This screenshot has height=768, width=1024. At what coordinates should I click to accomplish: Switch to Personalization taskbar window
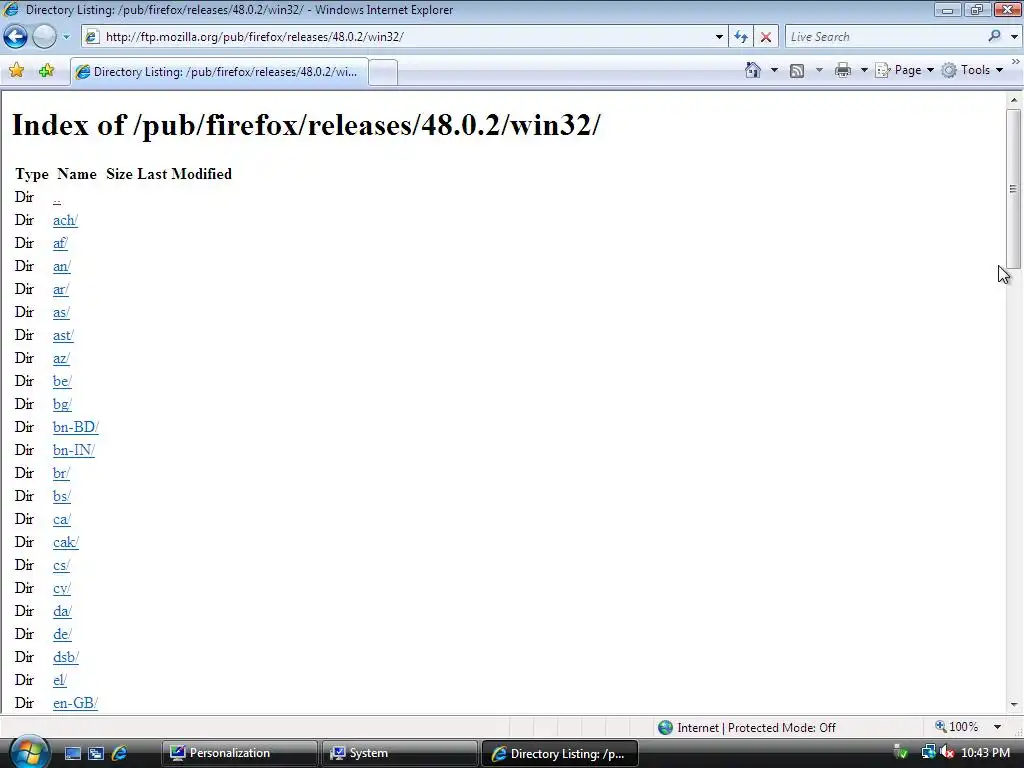239,753
